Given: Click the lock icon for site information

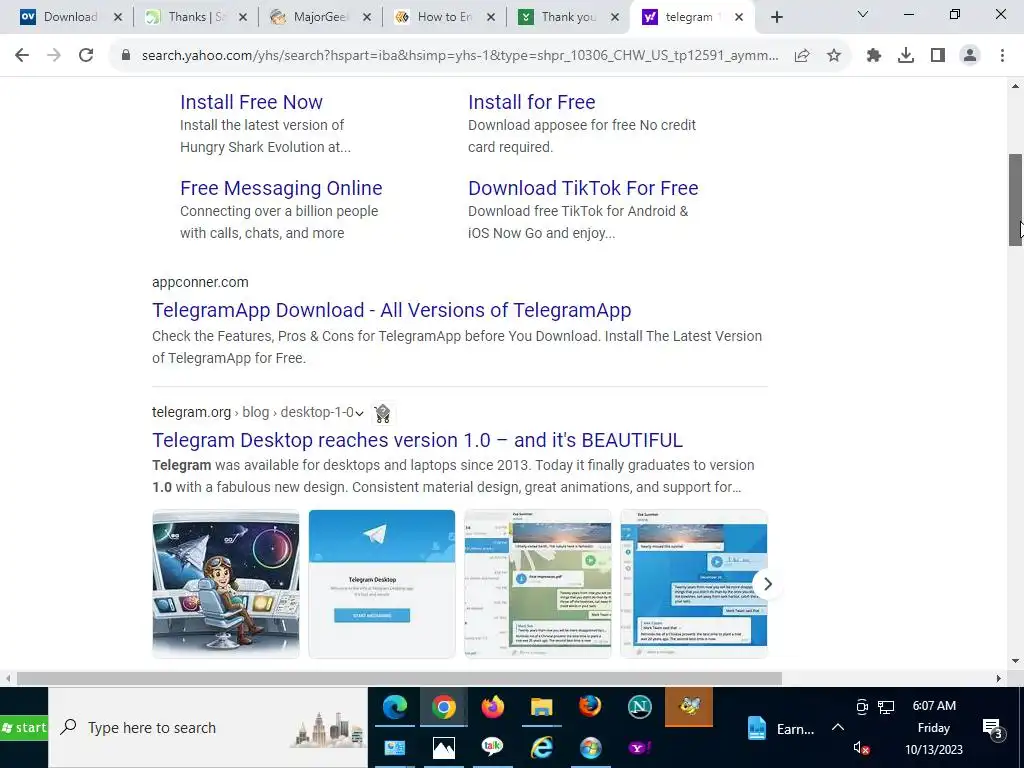Looking at the screenshot, I should [126, 56].
